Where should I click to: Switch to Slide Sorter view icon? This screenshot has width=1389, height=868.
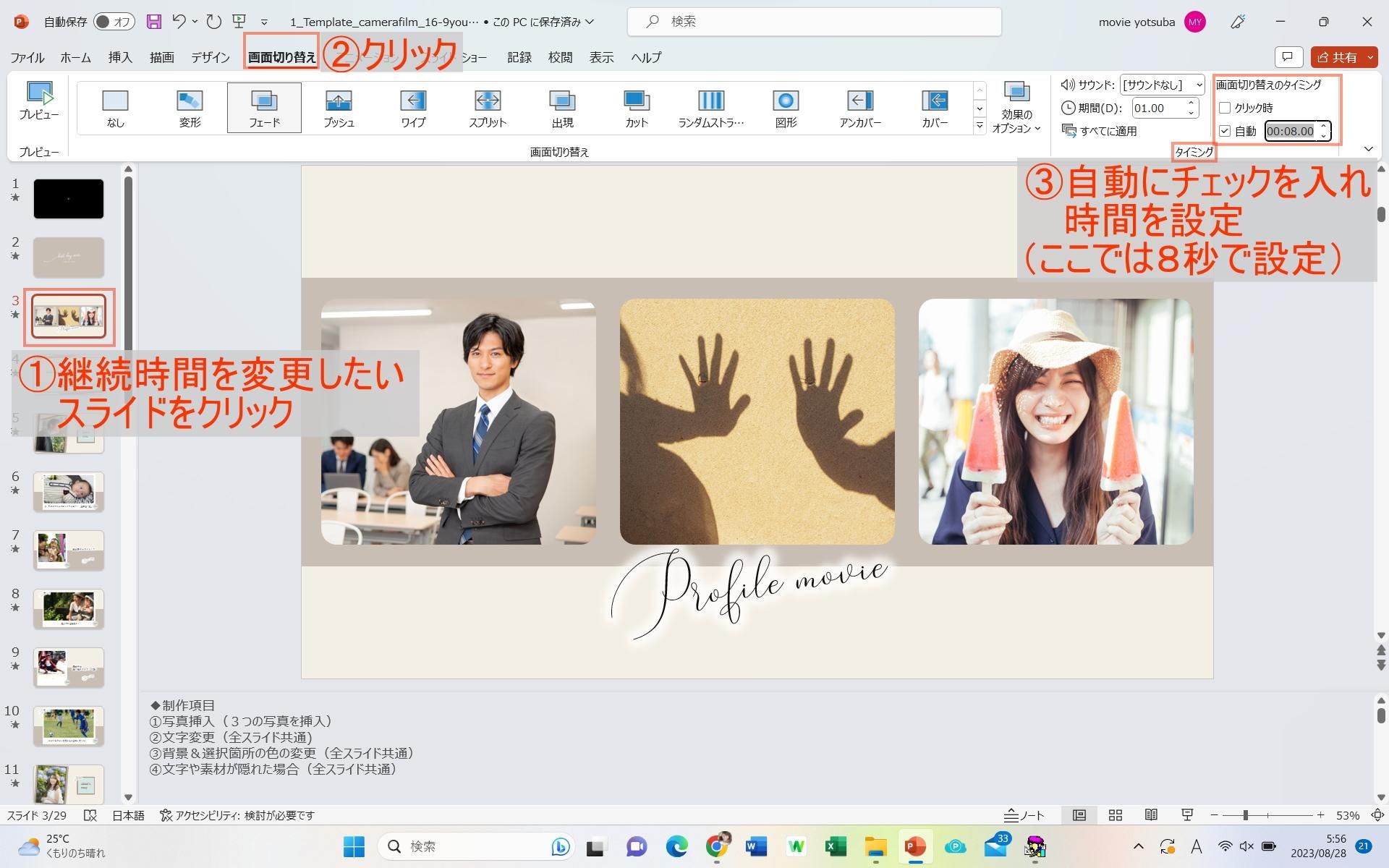click(1115, 815)
